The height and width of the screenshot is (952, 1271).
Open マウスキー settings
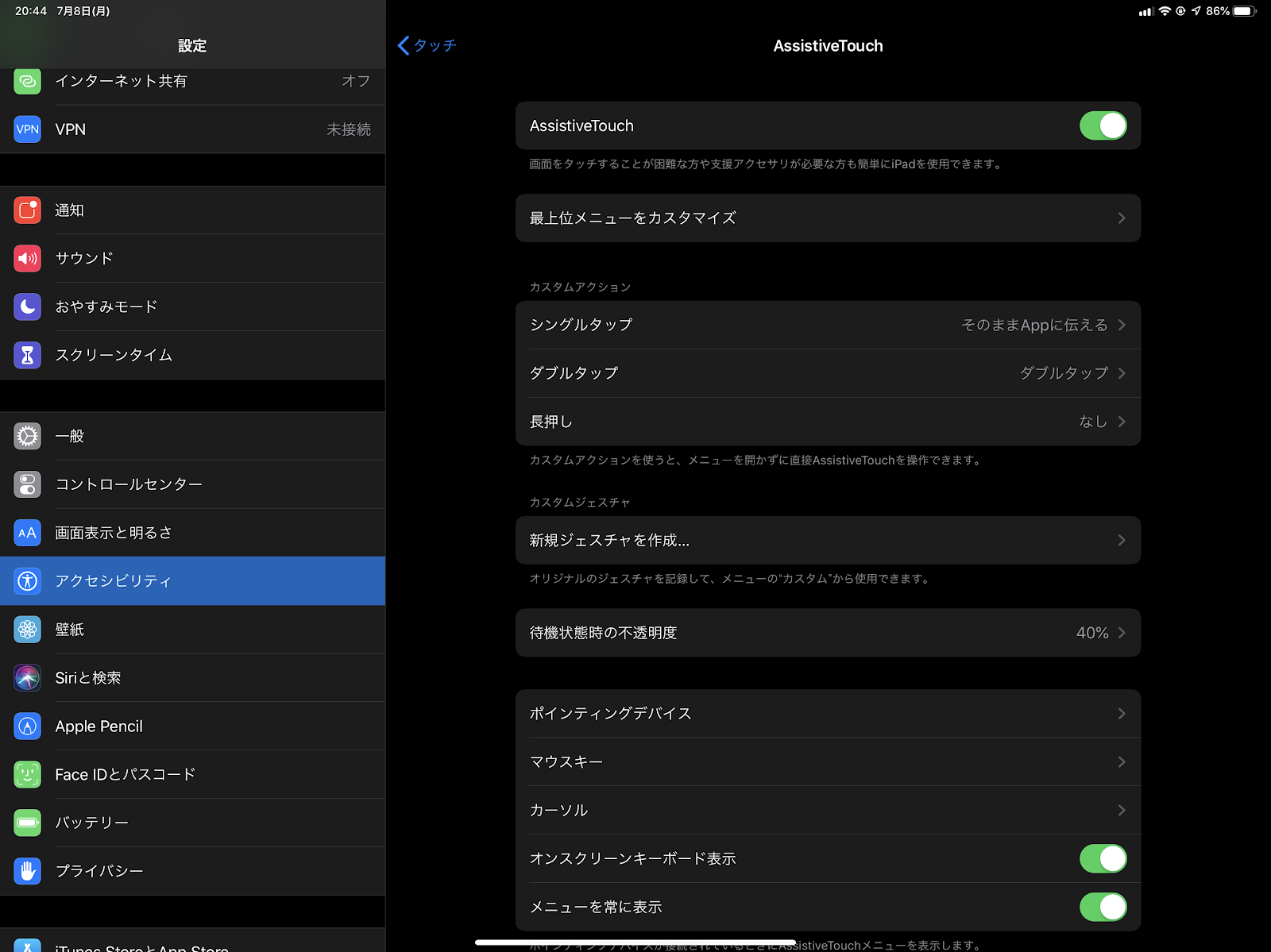(828, 761)
